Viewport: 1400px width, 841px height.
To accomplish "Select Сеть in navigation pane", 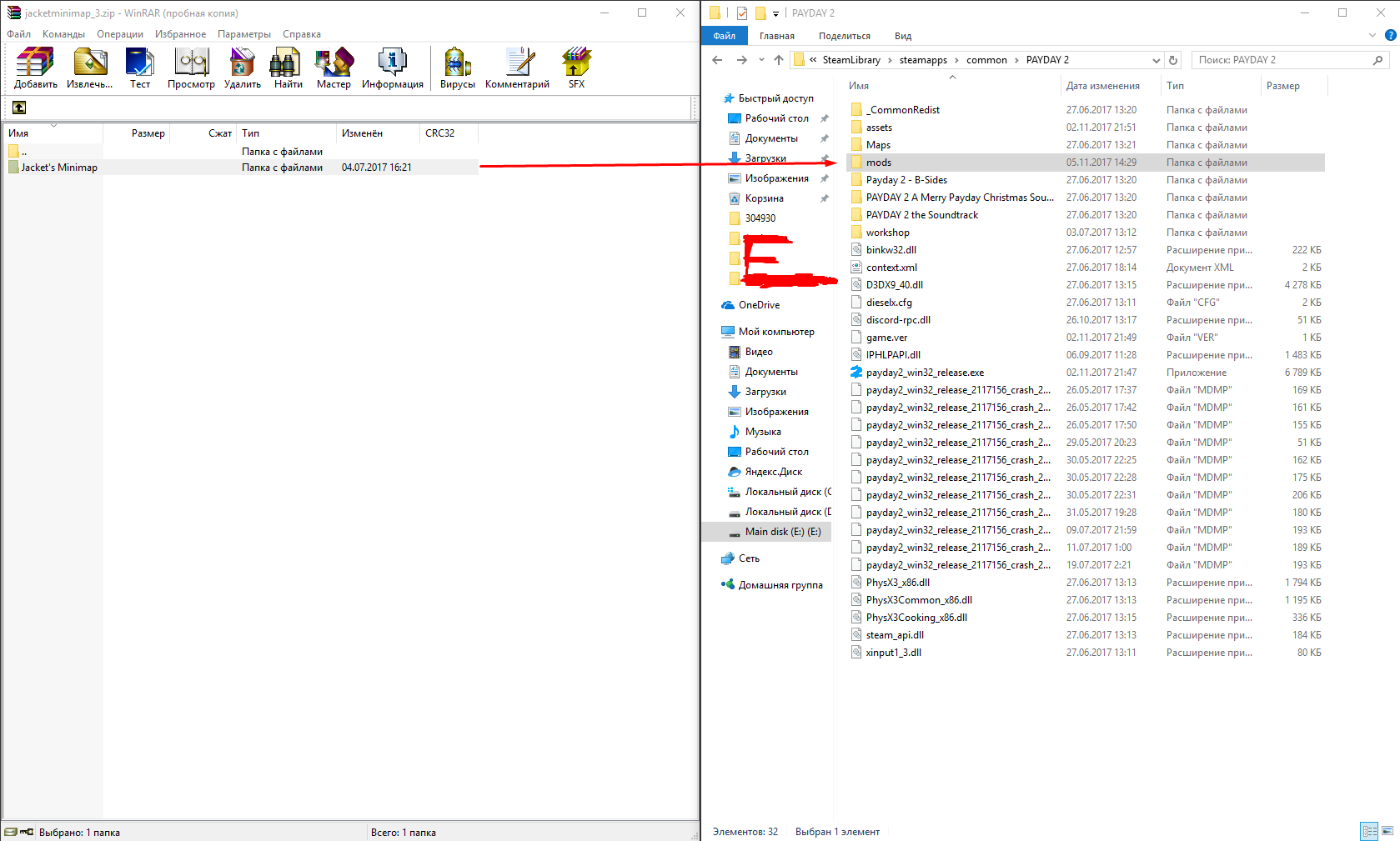I will point(749,558).
